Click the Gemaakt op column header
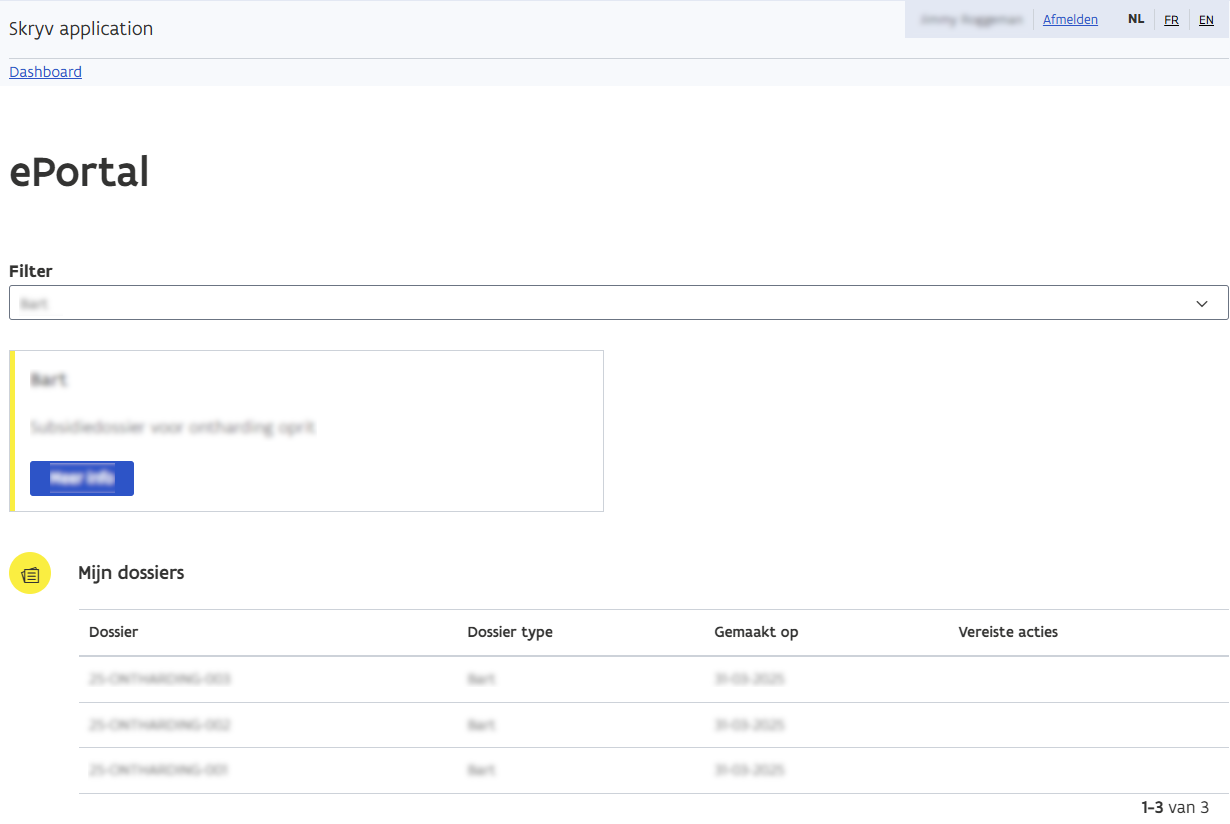Screen dimensions: 1230x824 pyautogui.click(x=756, y=632)
